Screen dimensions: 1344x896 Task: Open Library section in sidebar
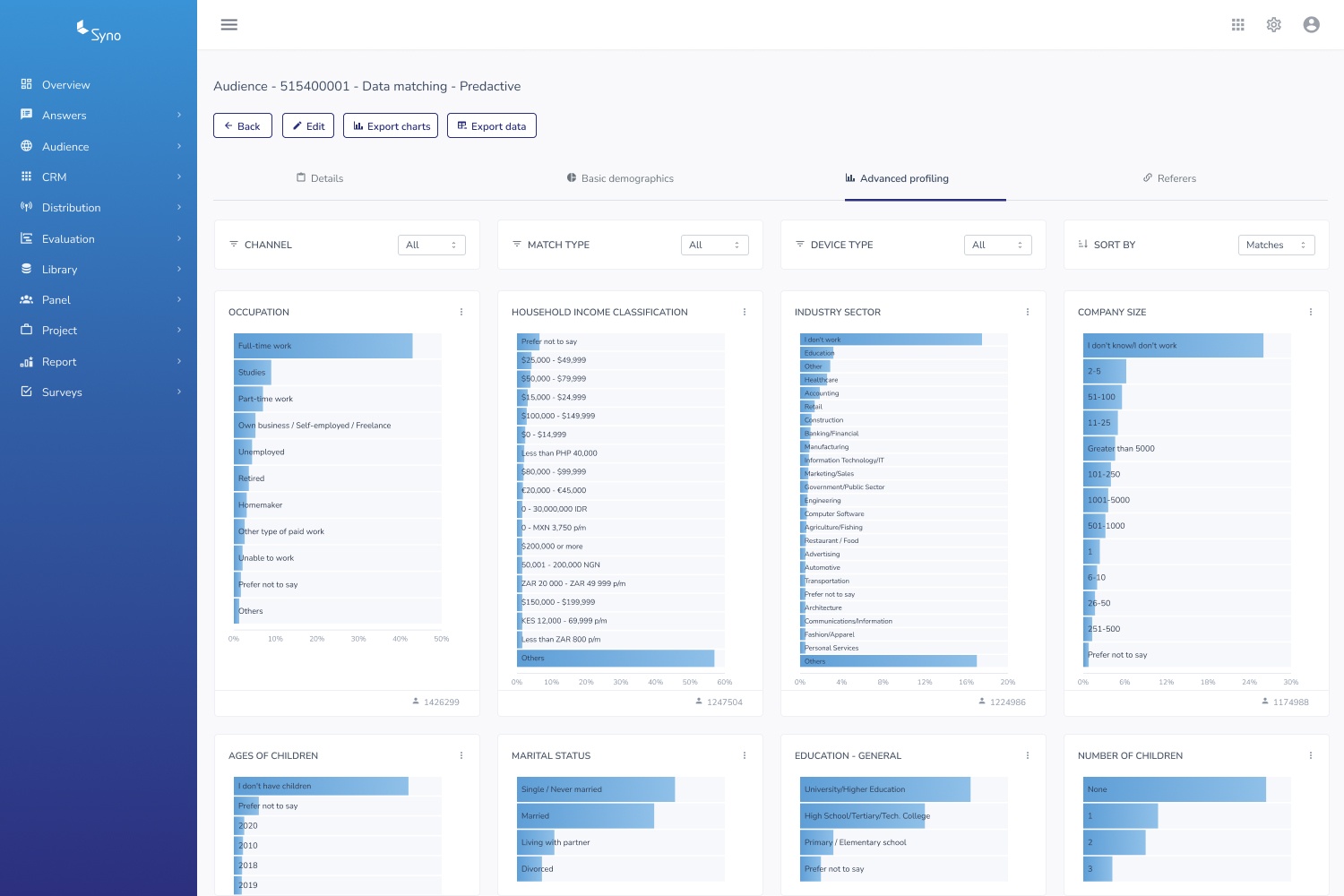click(99, 270)
